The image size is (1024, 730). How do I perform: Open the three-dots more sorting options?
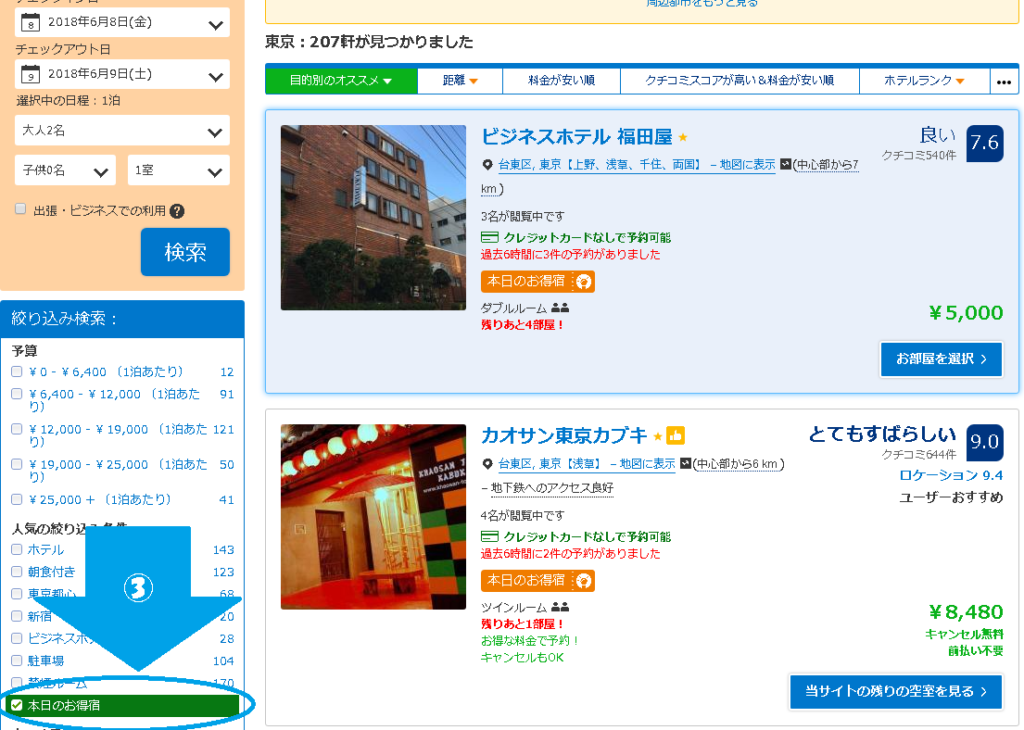point(1004,81)
